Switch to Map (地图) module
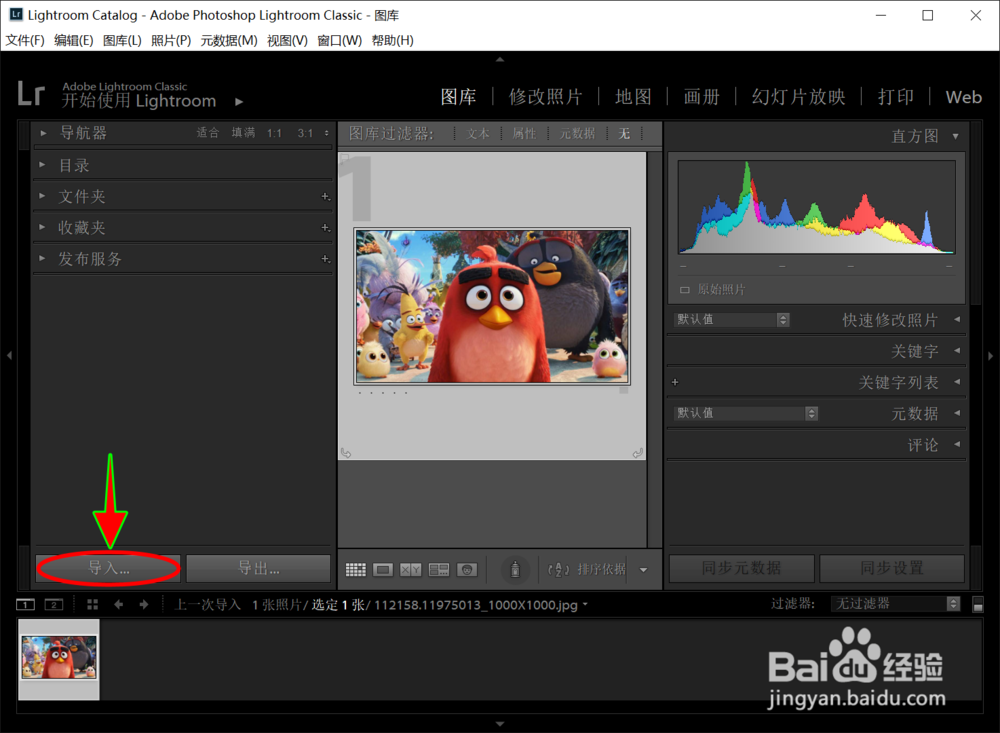The image size is (1000, 733). point(633,97)
